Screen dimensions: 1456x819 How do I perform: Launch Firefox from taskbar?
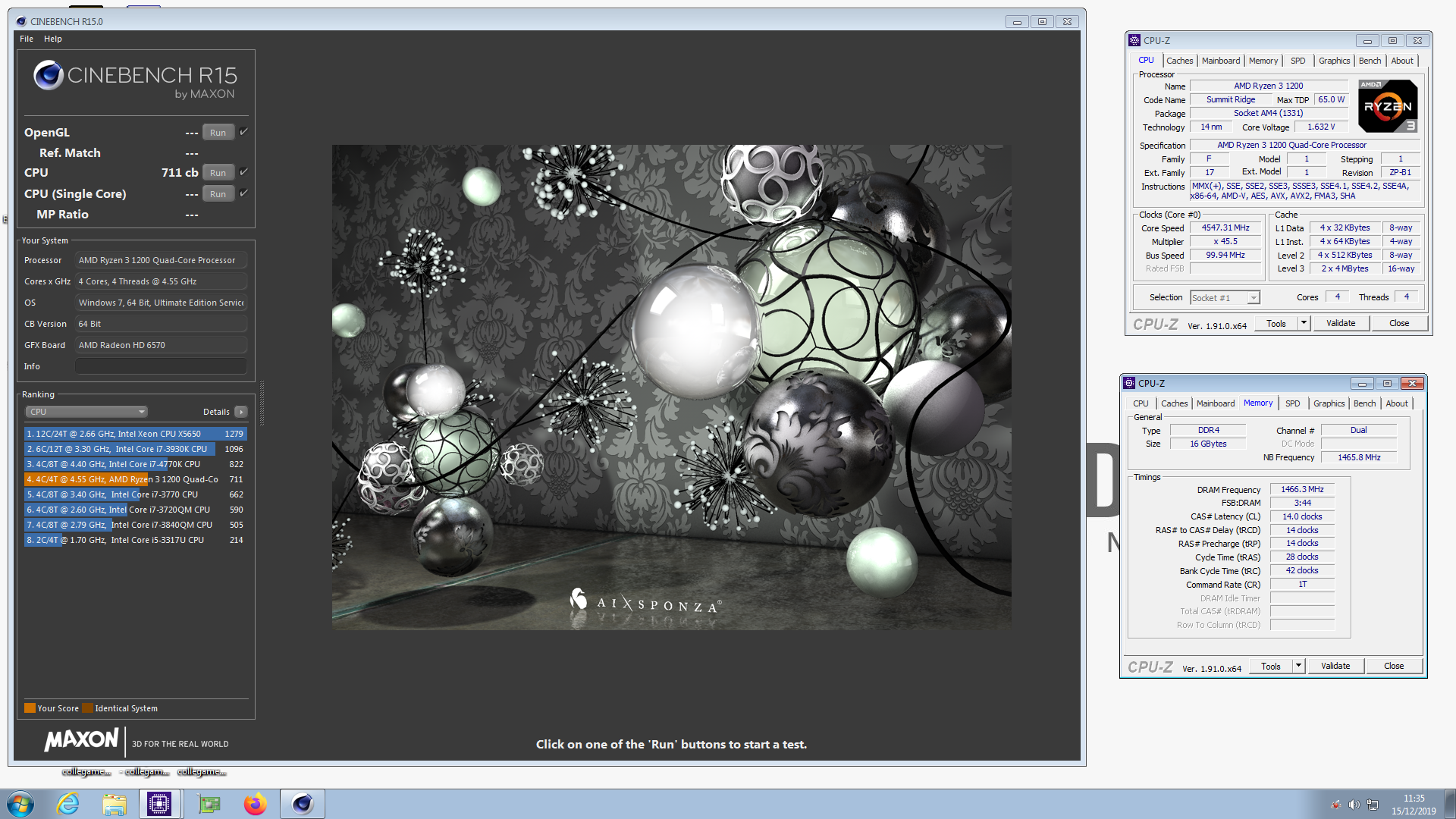coord(255,804)
